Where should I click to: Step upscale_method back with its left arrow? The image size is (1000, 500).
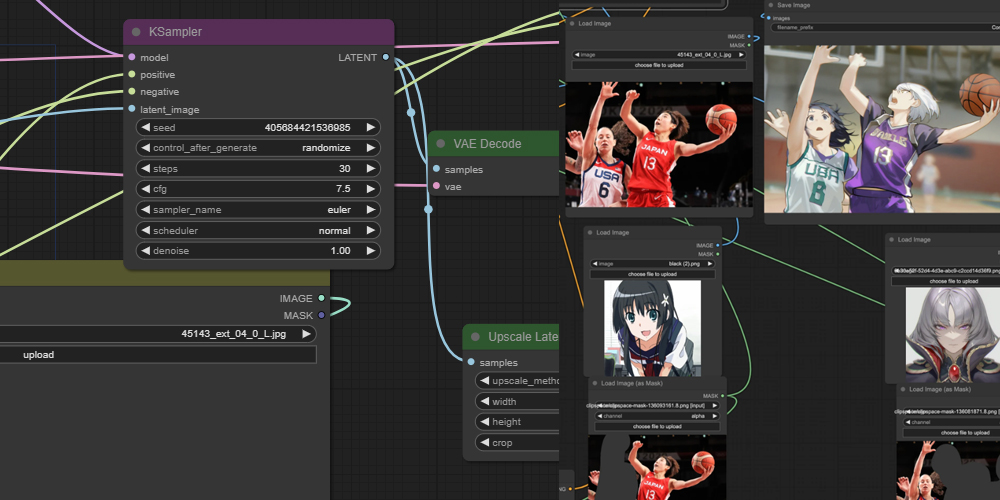click(x=485, y=381)
